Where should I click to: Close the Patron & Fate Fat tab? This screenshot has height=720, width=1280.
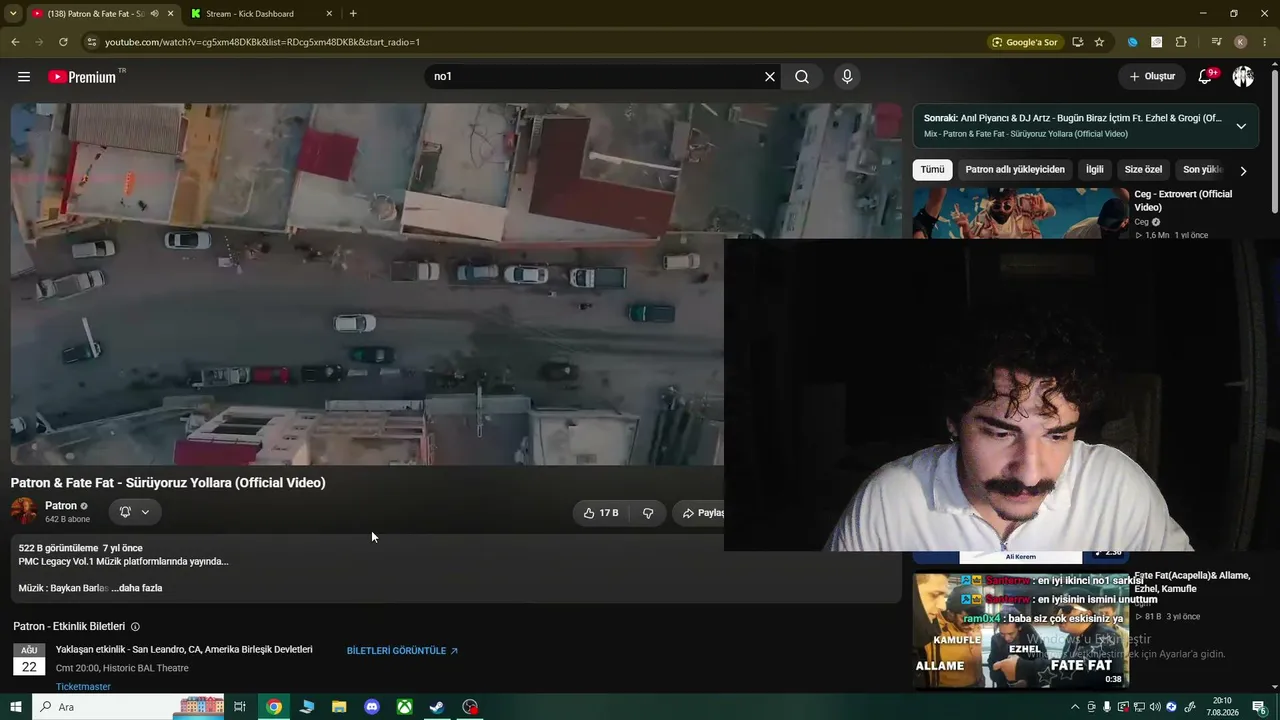170,14
